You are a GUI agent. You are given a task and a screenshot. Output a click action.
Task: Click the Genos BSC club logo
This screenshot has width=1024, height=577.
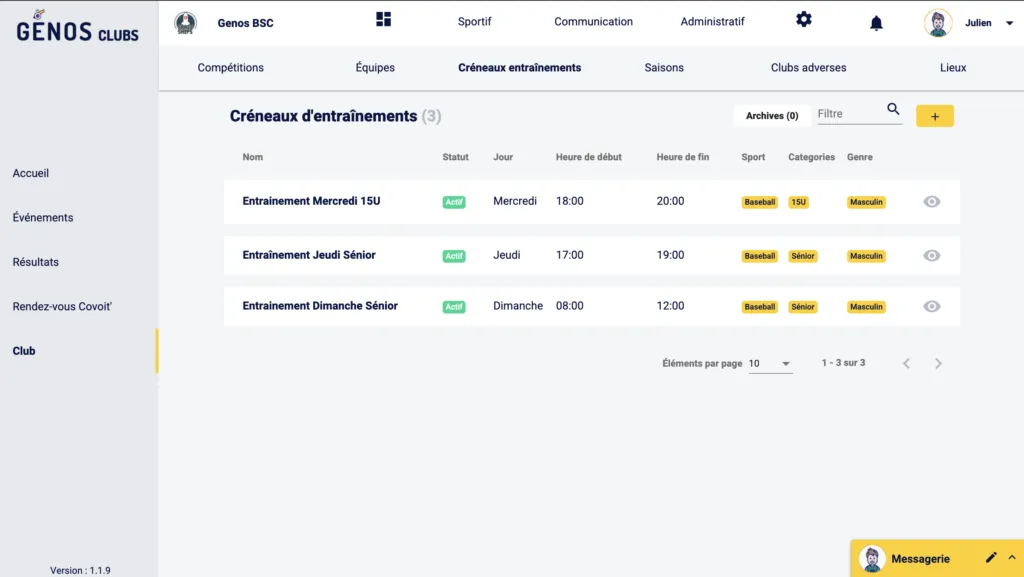185,23
